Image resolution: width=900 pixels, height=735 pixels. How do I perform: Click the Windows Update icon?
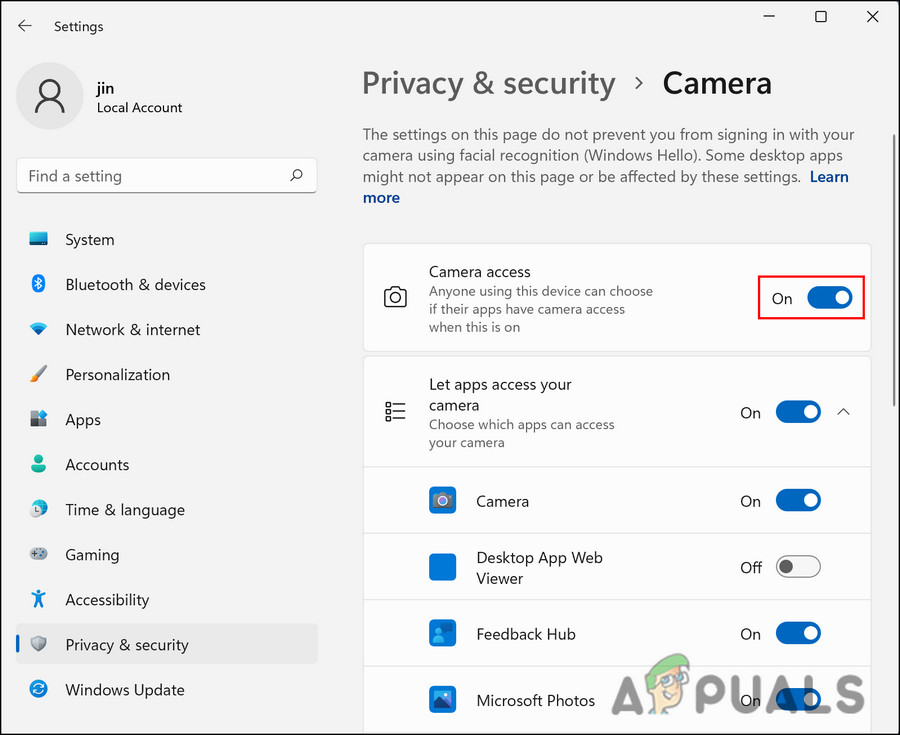click(x=39, y=690)
